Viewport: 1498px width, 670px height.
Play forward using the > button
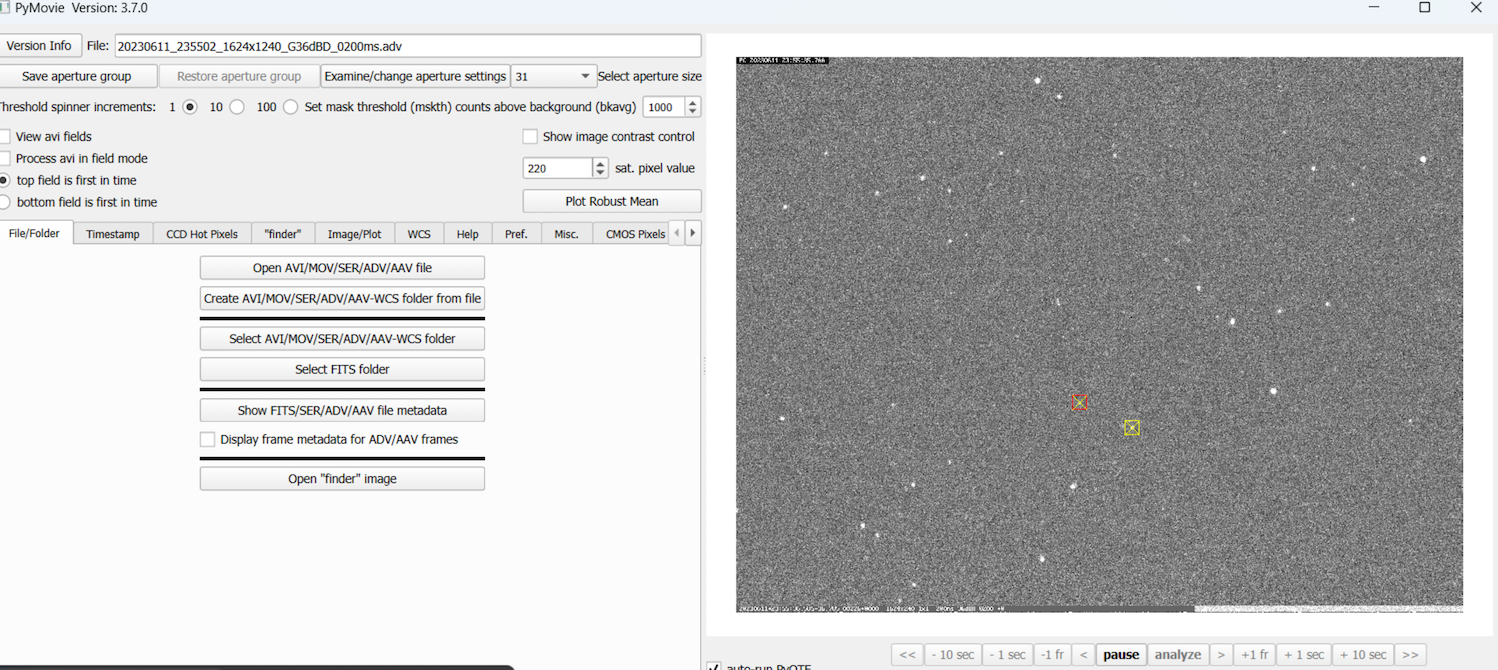click(x=1220, y=654)
